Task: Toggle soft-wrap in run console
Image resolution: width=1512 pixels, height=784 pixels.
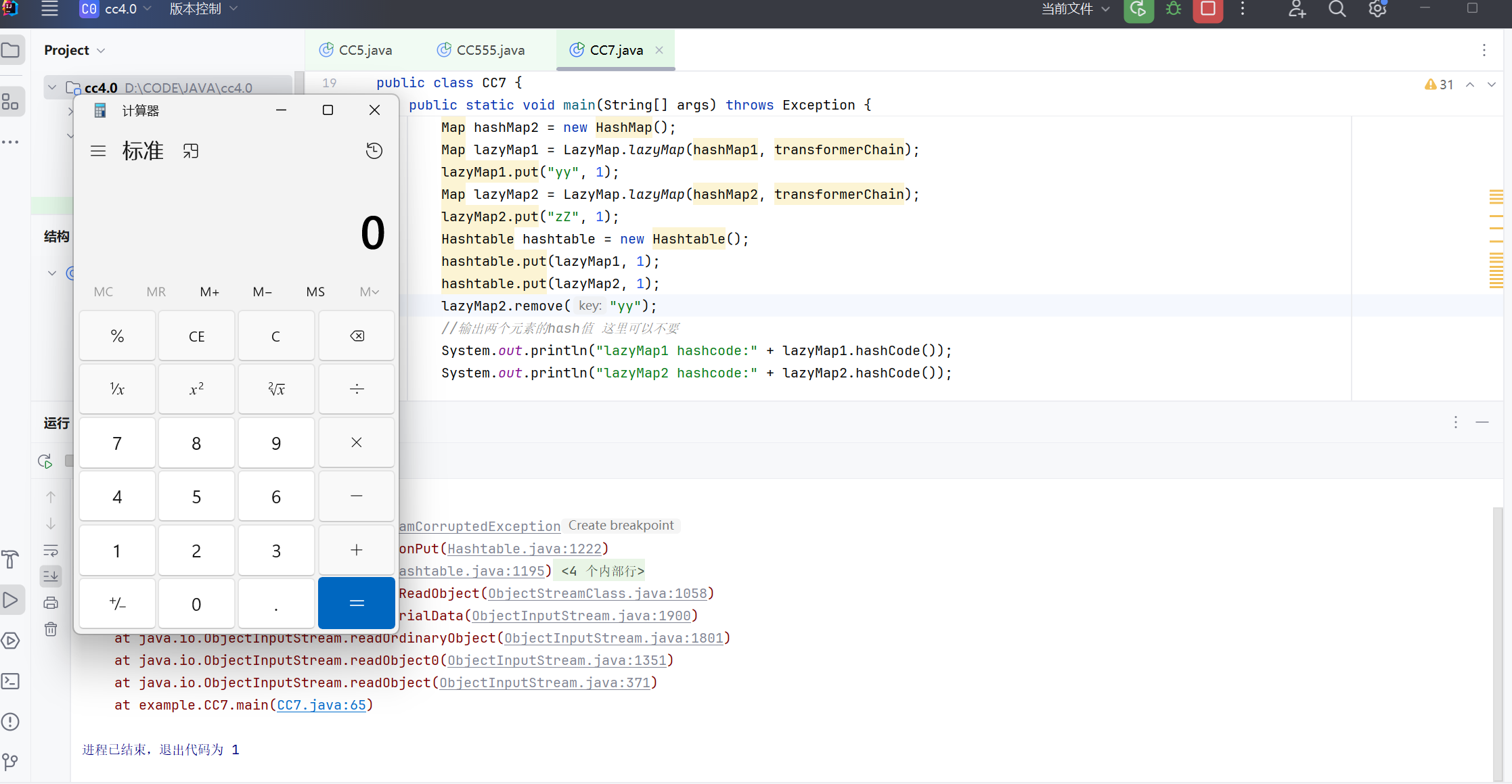Action: pos(51,551)
